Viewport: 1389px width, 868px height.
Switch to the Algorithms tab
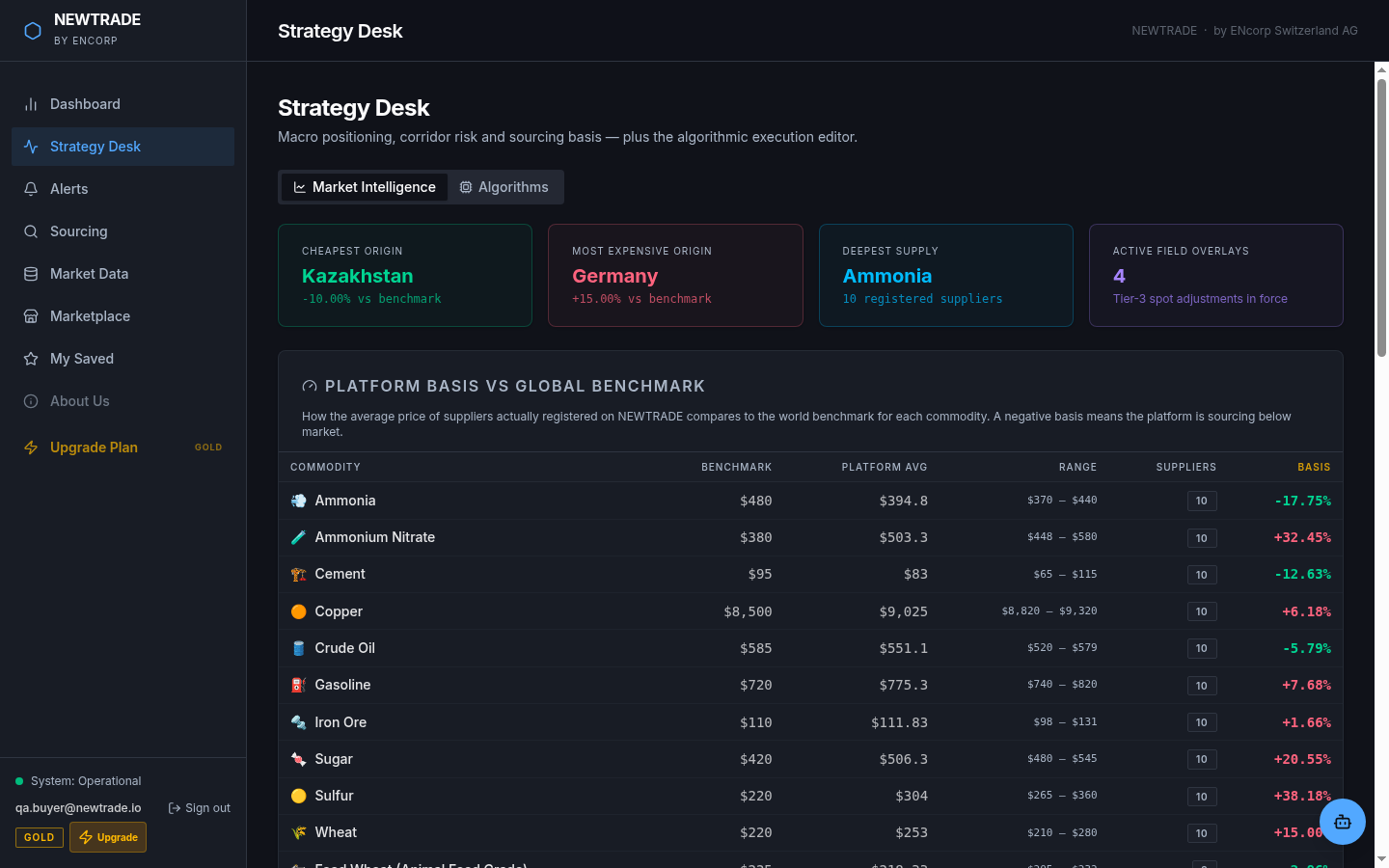click(504, 187)
